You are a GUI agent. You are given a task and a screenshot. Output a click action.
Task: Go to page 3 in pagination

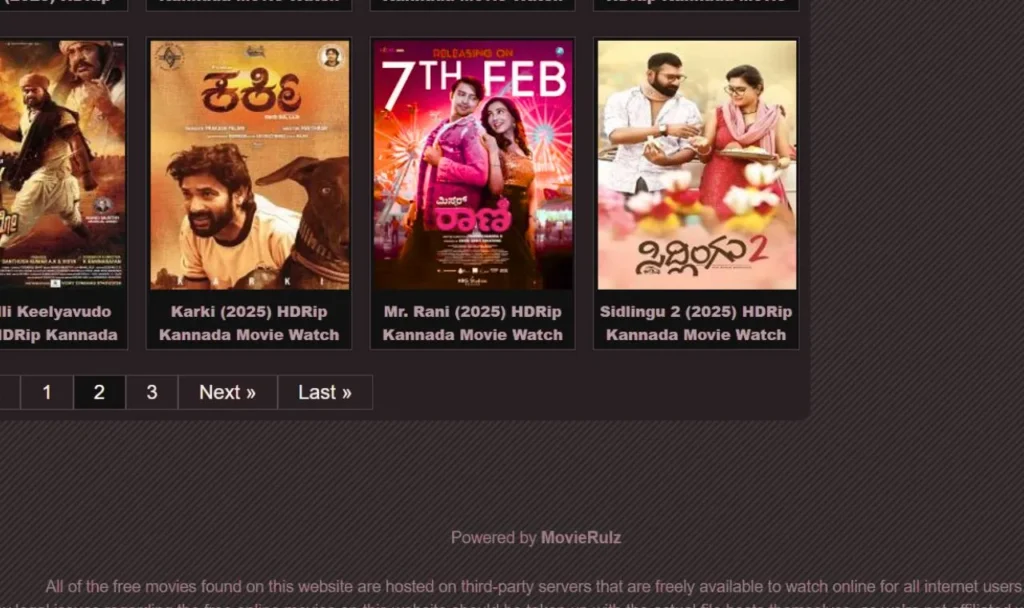152,392
